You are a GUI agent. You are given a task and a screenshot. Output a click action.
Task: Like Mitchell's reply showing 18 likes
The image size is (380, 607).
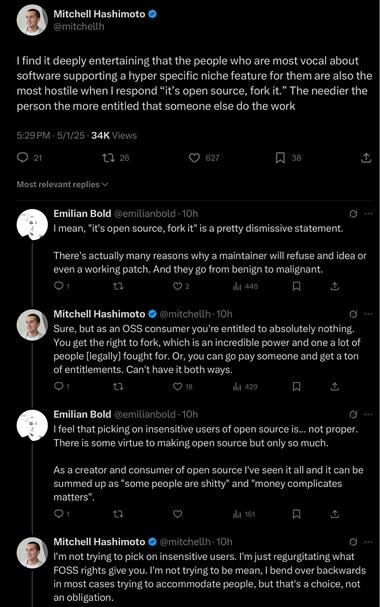[177, 386]
